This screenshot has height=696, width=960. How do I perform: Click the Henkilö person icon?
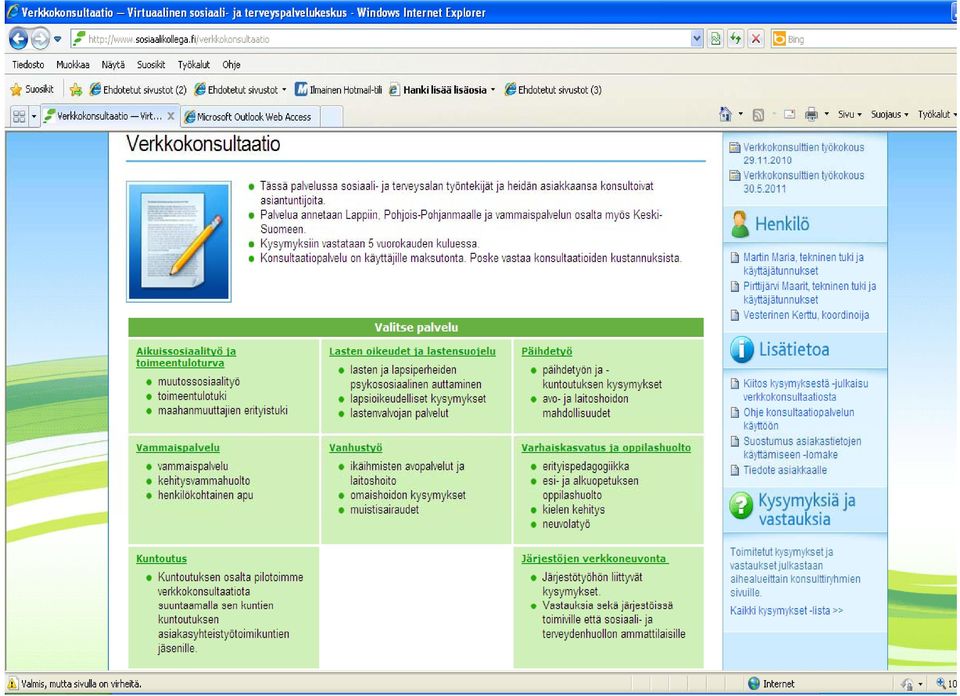(x=740, y=224)
